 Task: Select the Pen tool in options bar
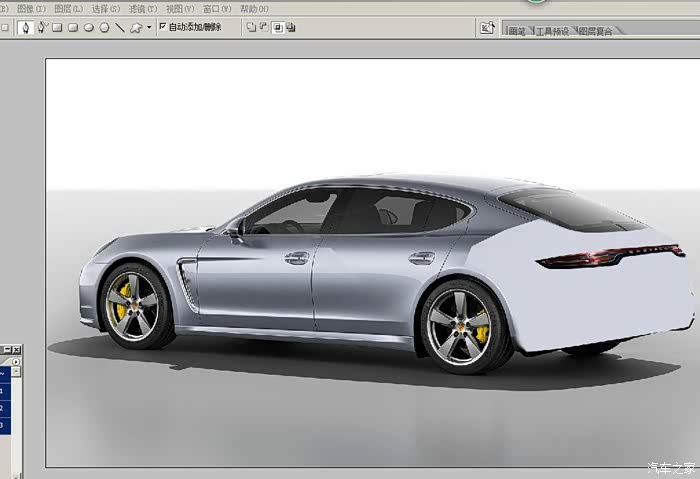click(26, 28)
